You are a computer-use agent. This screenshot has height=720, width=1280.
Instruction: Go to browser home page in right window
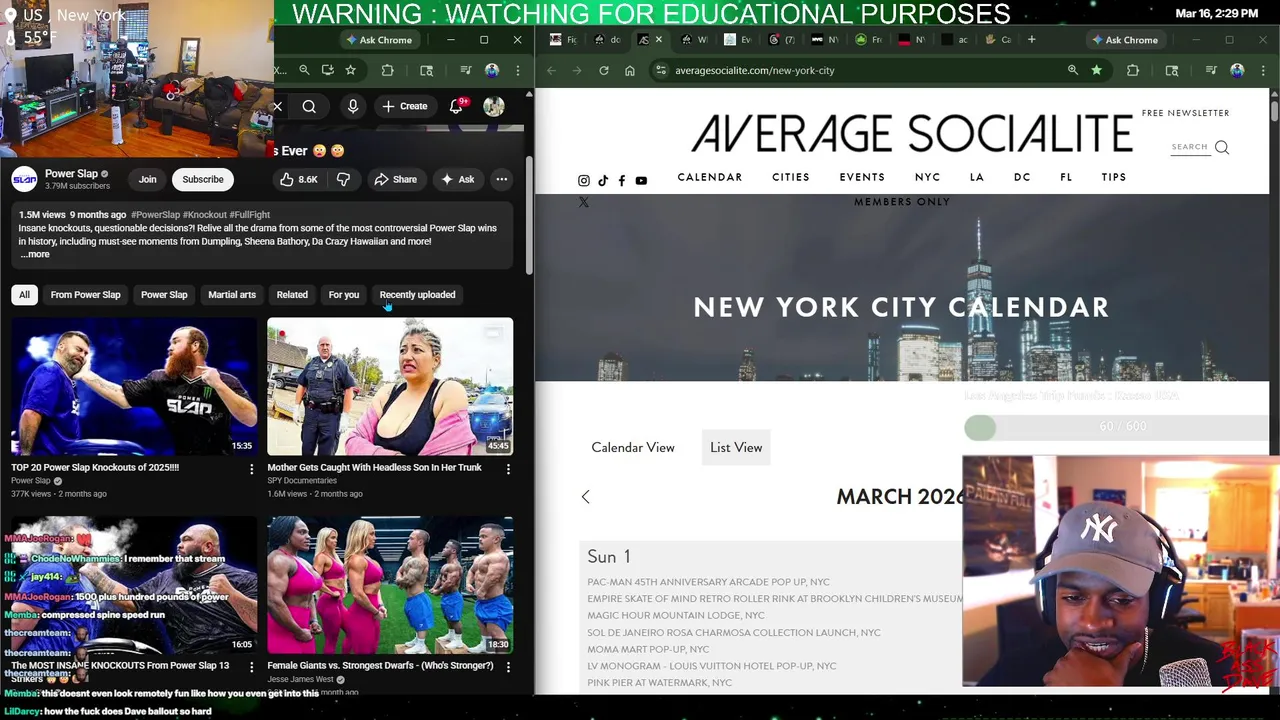click(x=630, y=70)
